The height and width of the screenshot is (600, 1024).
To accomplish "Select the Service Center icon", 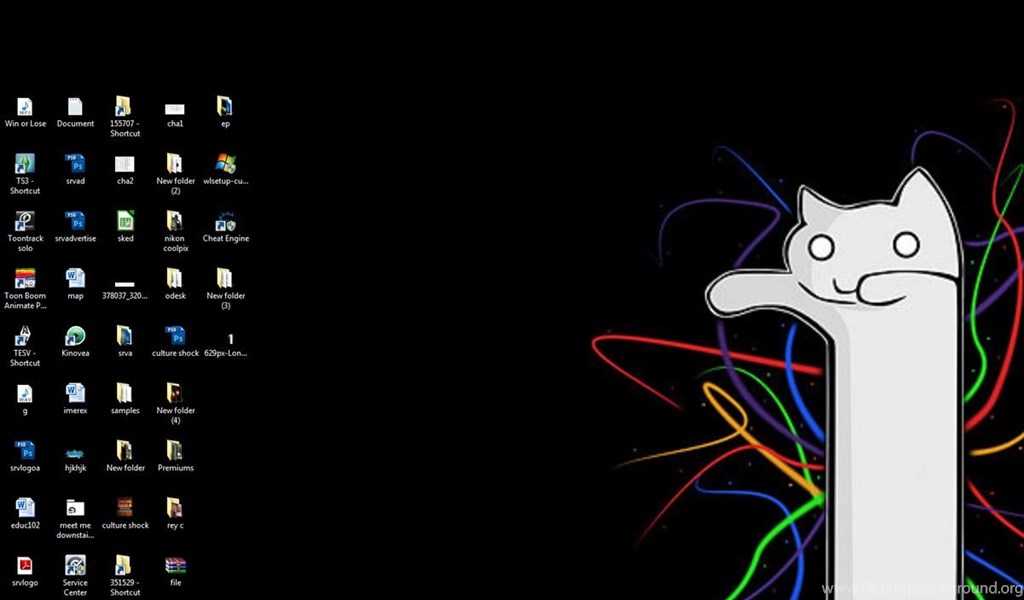I will (x=75, y=566).
